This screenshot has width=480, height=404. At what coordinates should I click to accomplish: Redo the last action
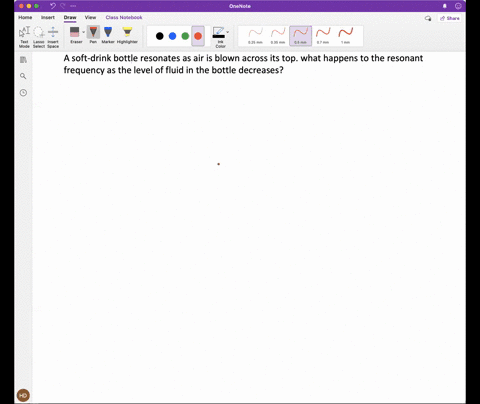(x=63, y=6)
